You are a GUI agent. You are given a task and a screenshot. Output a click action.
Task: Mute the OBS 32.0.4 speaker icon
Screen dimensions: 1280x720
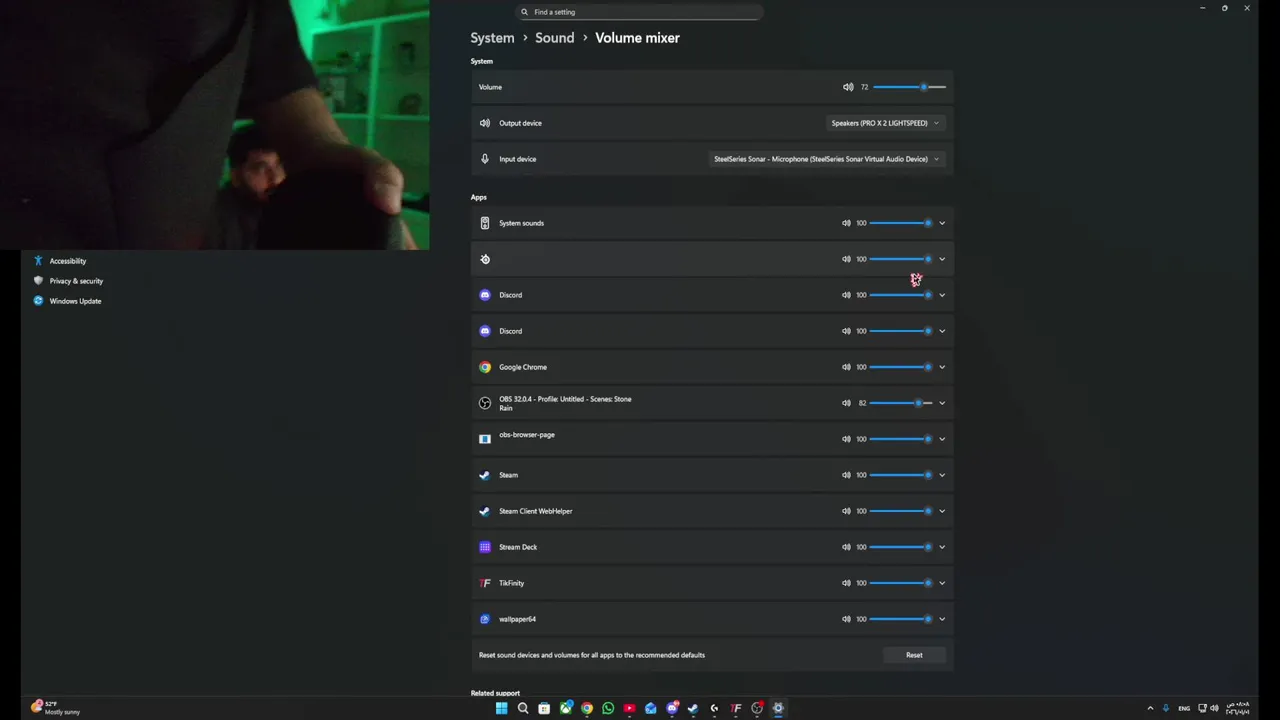click(846, 403)
